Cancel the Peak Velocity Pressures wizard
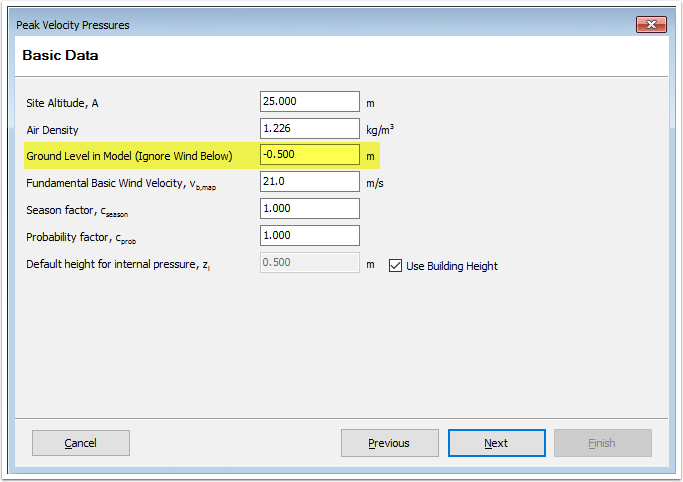The image size is (683, 482). click(81, 443)
